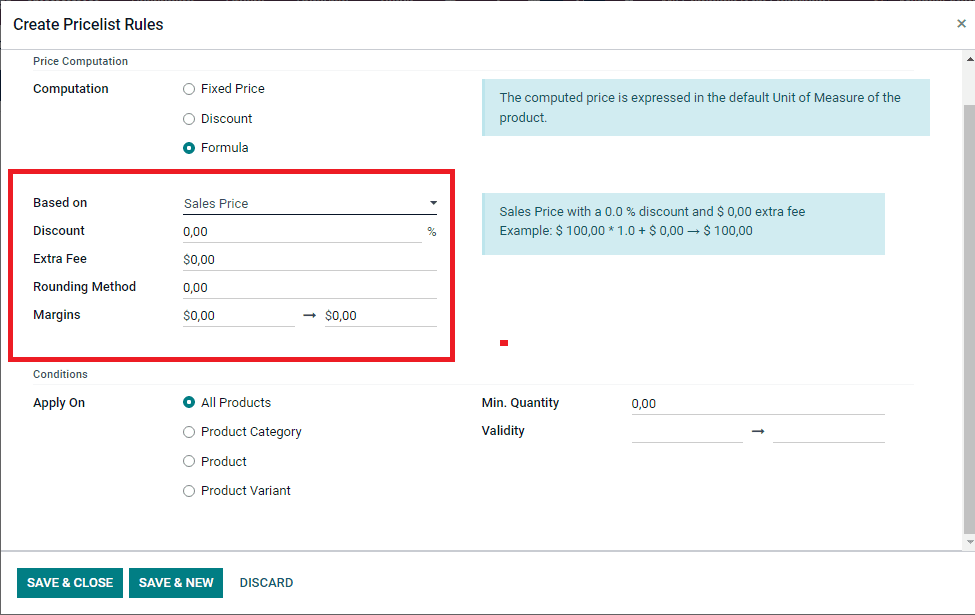This screenshot has width=975, height=615.
Task: Select Product Variant option
Action: tap(188, 490)
